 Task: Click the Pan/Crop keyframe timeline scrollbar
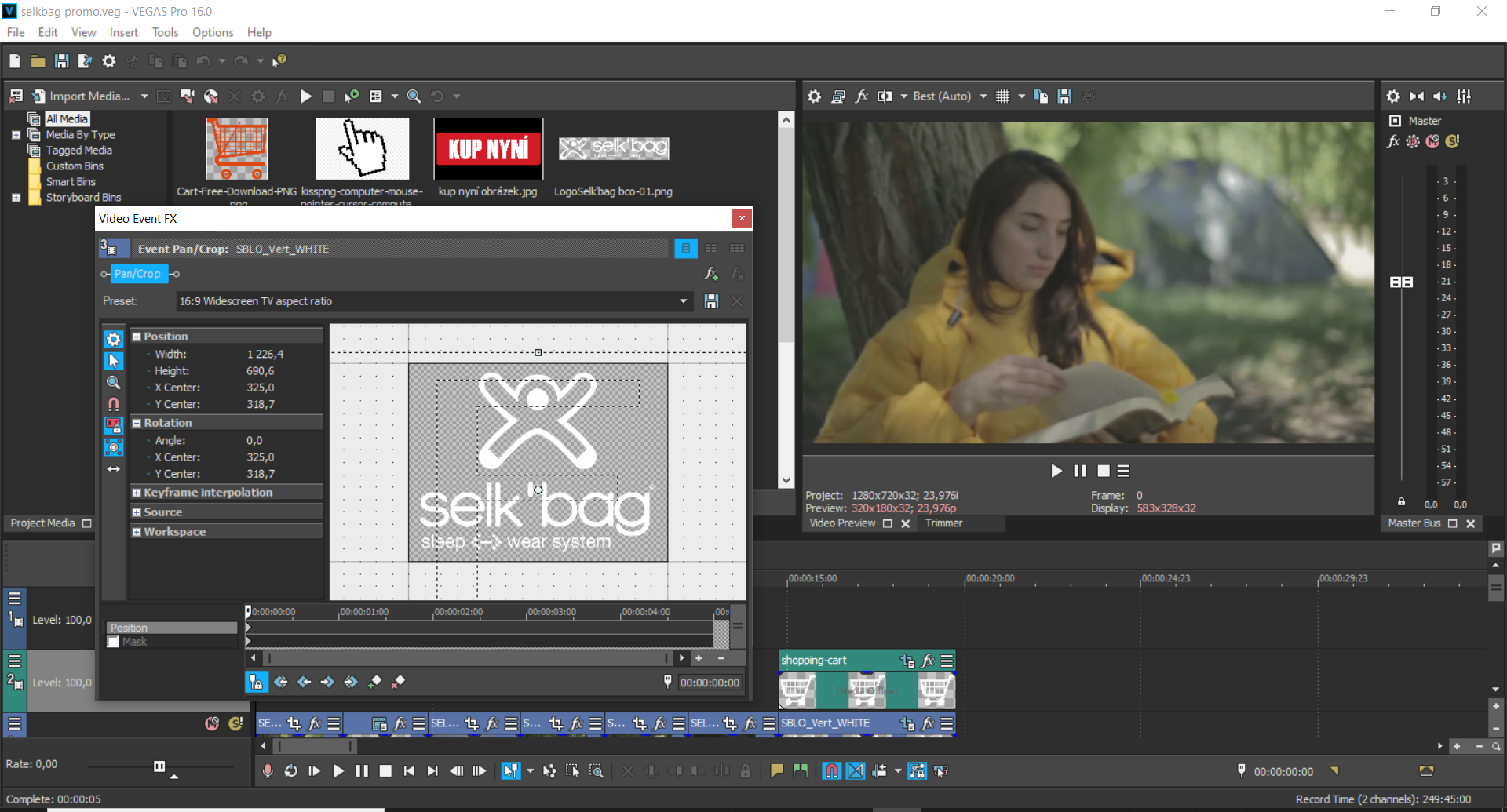(x=467, y=658)
